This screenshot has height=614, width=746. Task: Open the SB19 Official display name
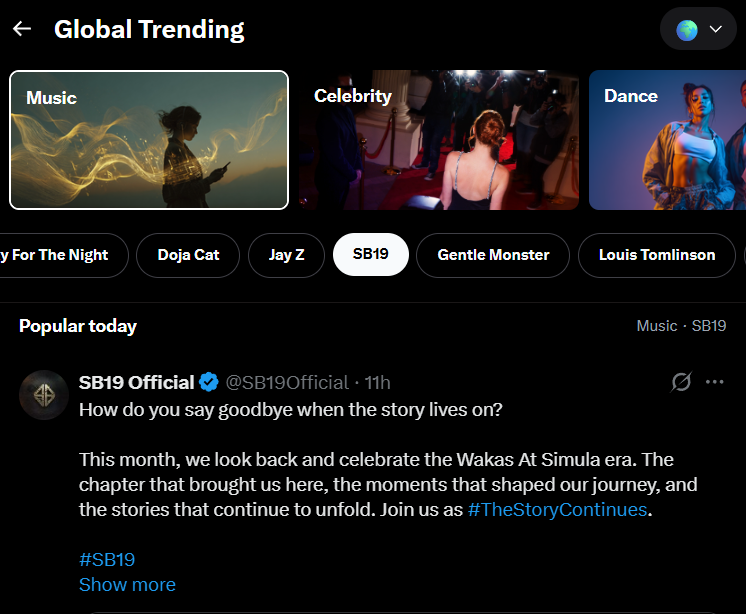pos(137,382)
